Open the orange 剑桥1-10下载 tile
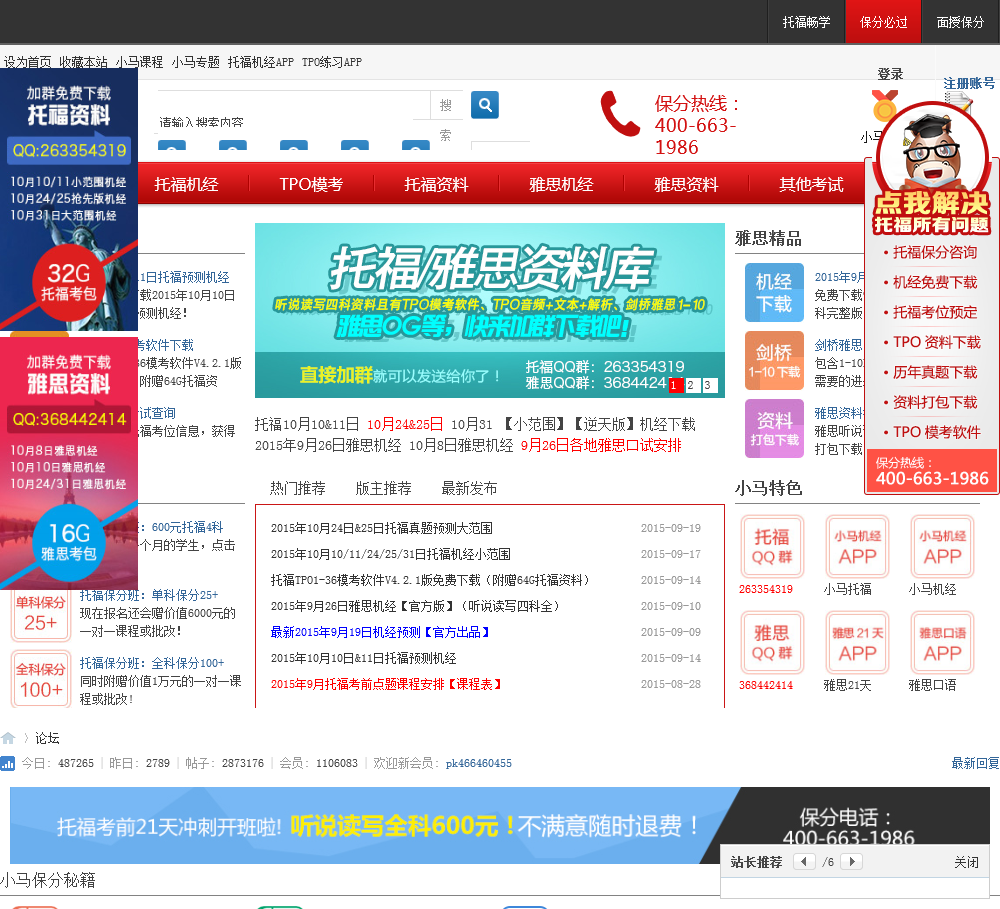 [774, 361]
